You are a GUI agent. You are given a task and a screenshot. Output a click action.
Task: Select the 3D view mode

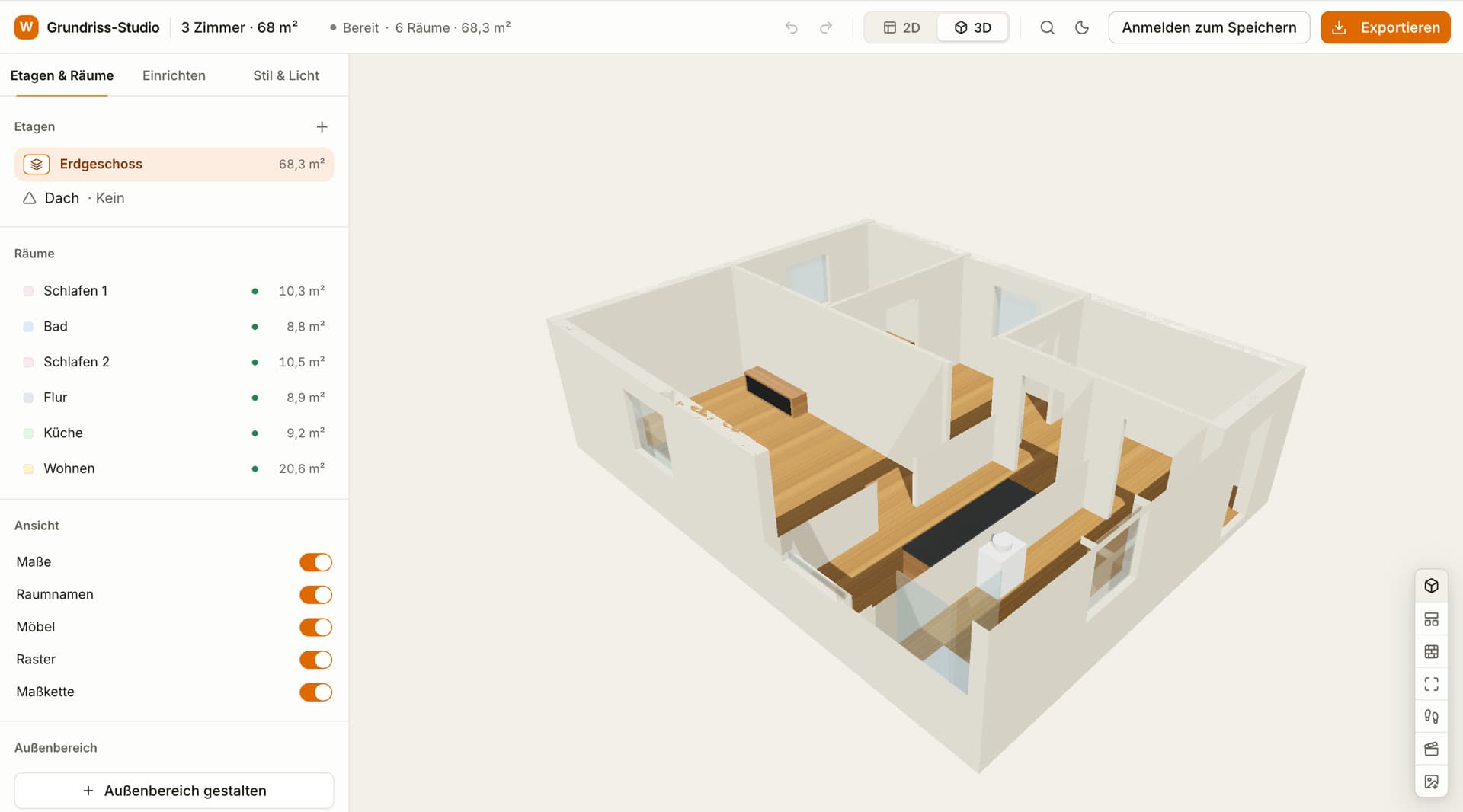point(973,27)
